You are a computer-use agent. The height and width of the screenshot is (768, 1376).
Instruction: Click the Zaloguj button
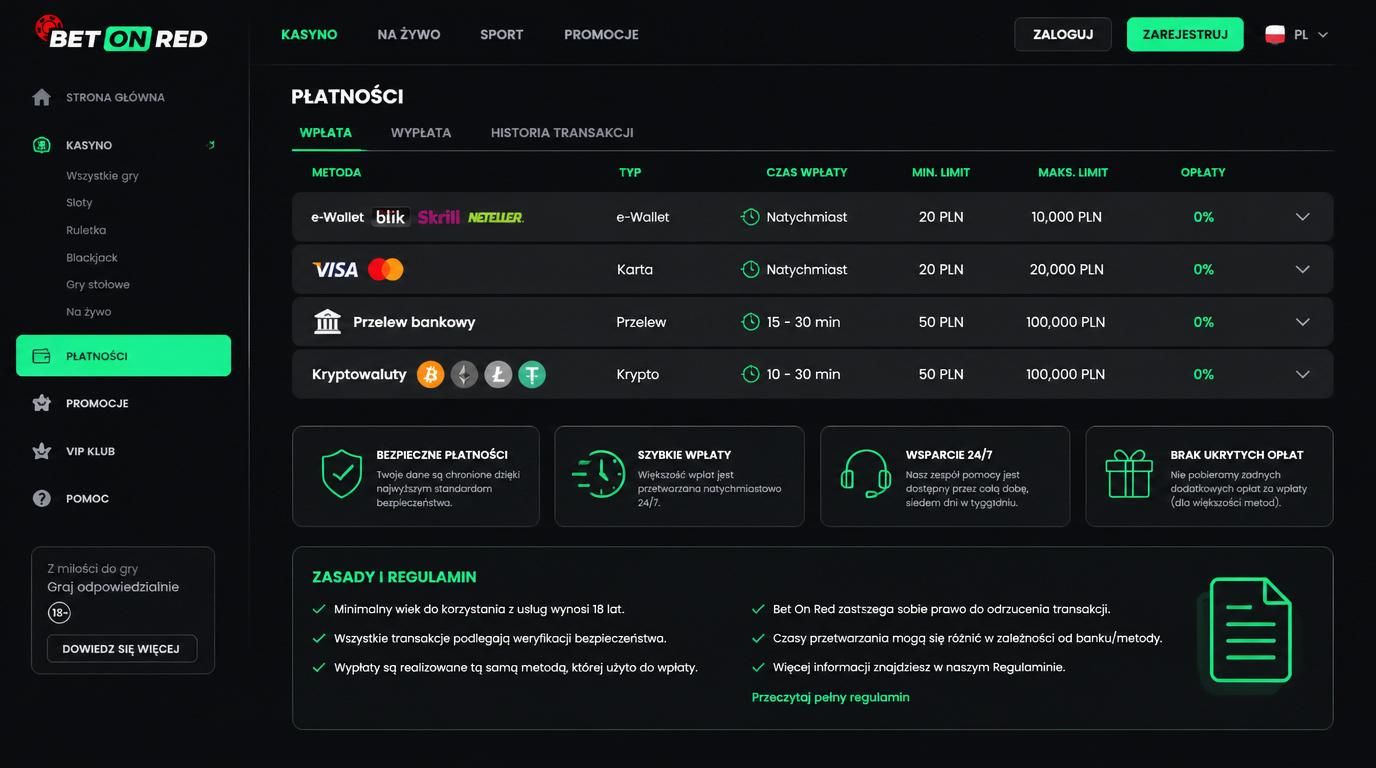point(1063,34)
